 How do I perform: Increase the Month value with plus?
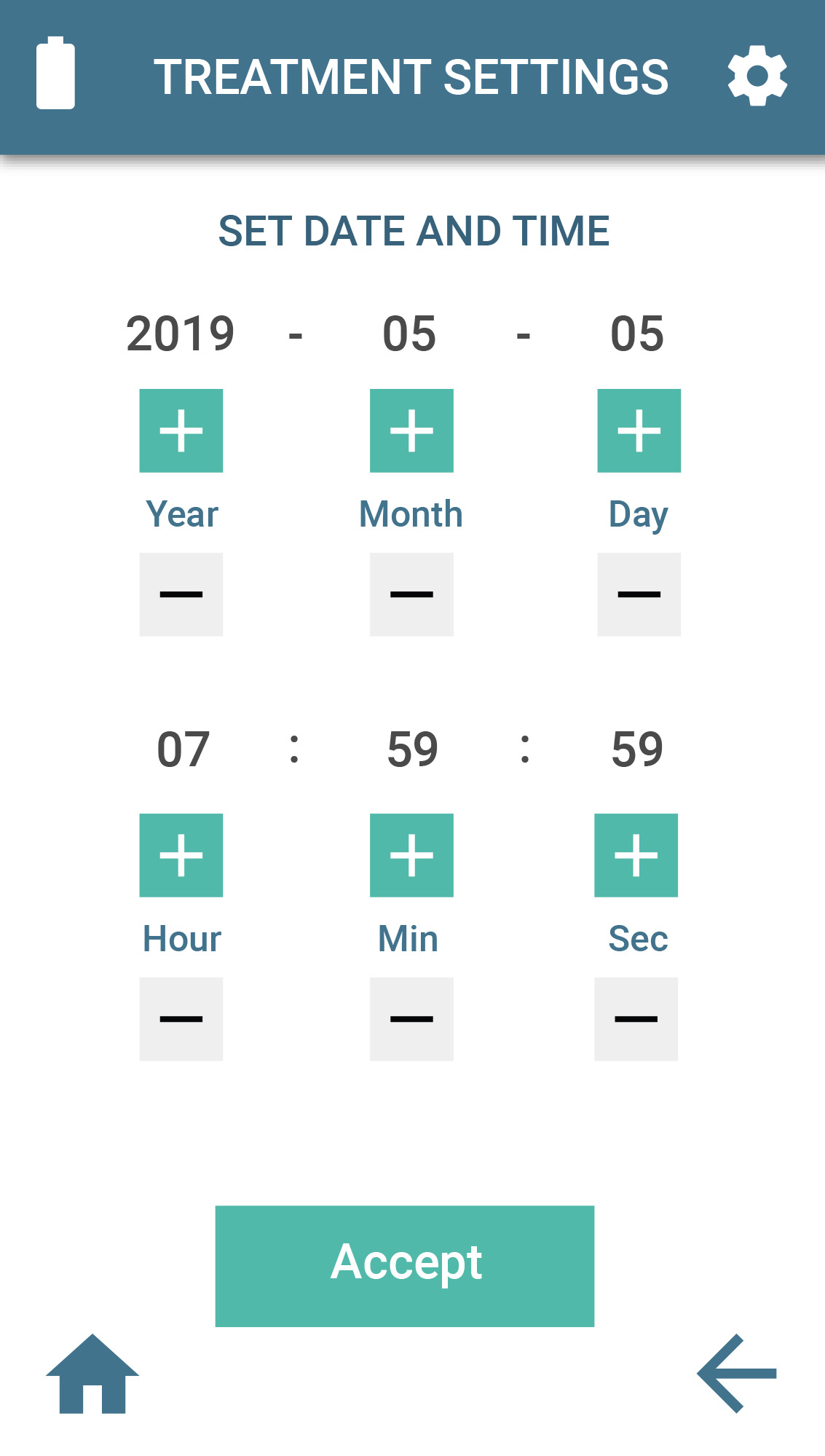tap(411, 430)
